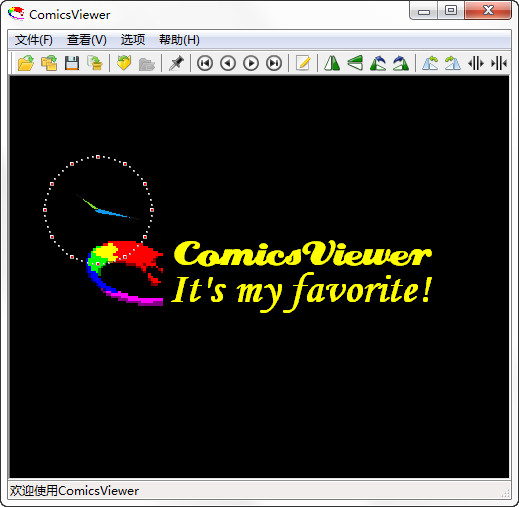This screenshot has width=519, height=507.
Task: Click the notepad edit icon
Action: (x=303, y=63)
